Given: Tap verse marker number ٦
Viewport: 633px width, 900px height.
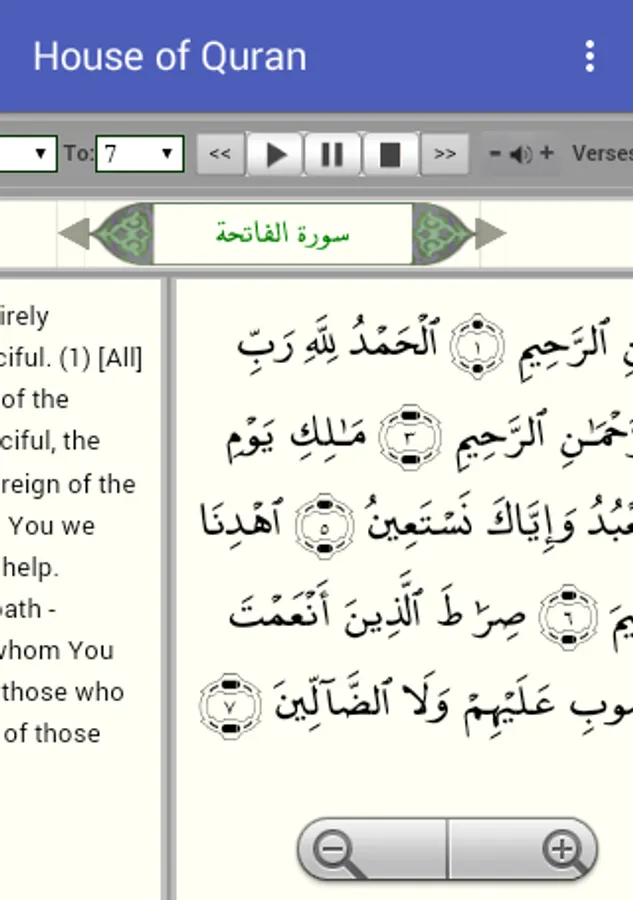Looking at the screenshot, I should pyautogui.click(x=568, y=617).
